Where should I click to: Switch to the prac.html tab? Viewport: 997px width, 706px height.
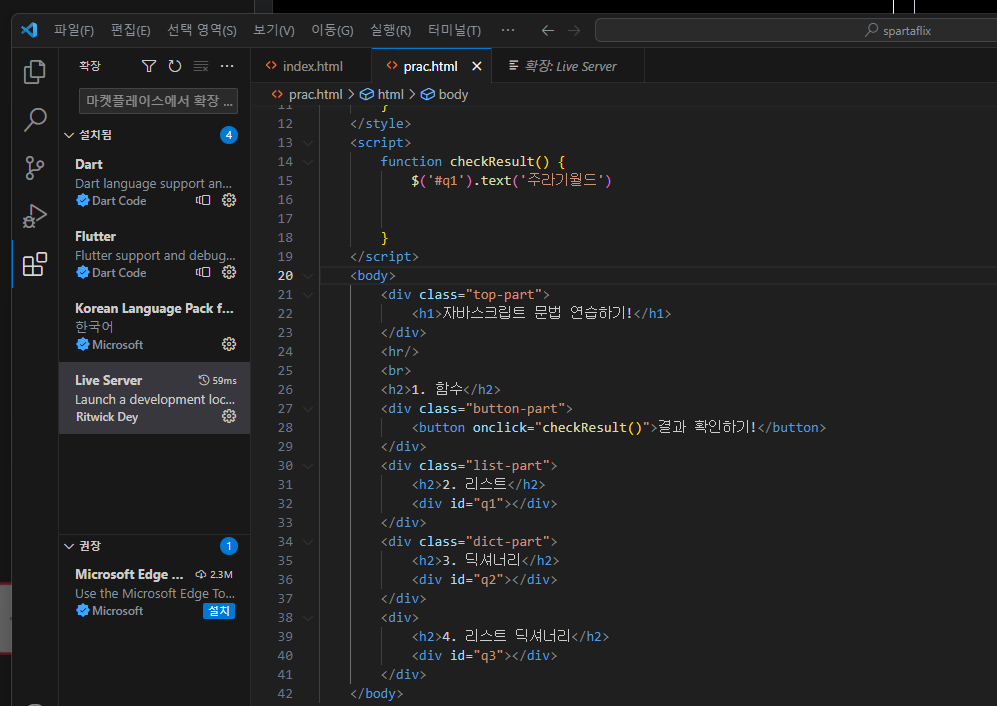(430, 66)
